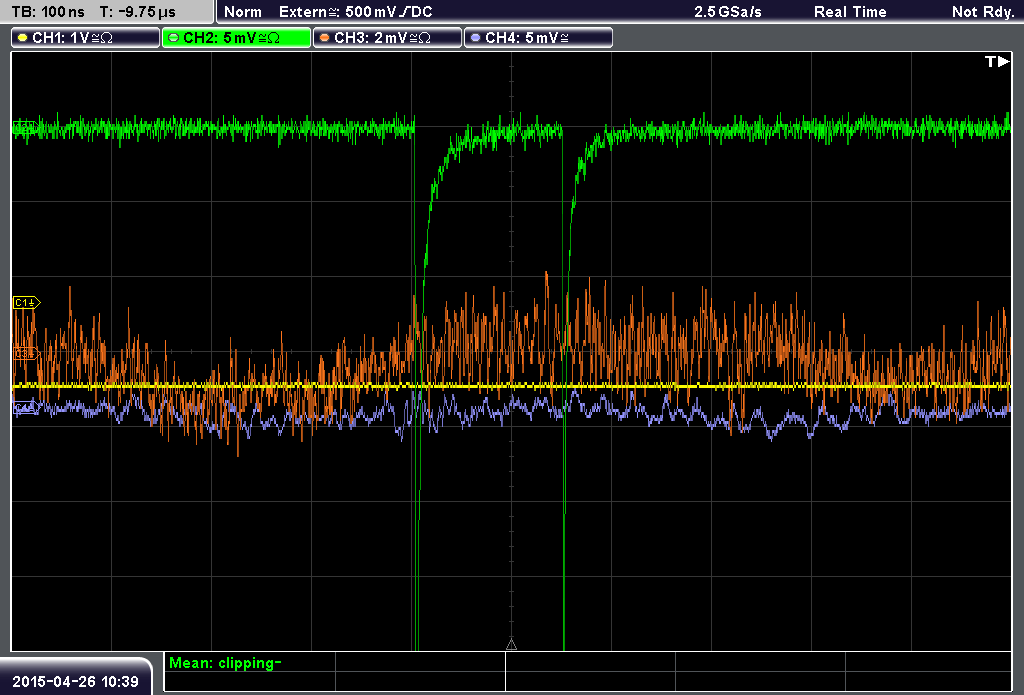Select the CH1: 1V channel tab
The image size is (1024, 695).
[86, 38]
